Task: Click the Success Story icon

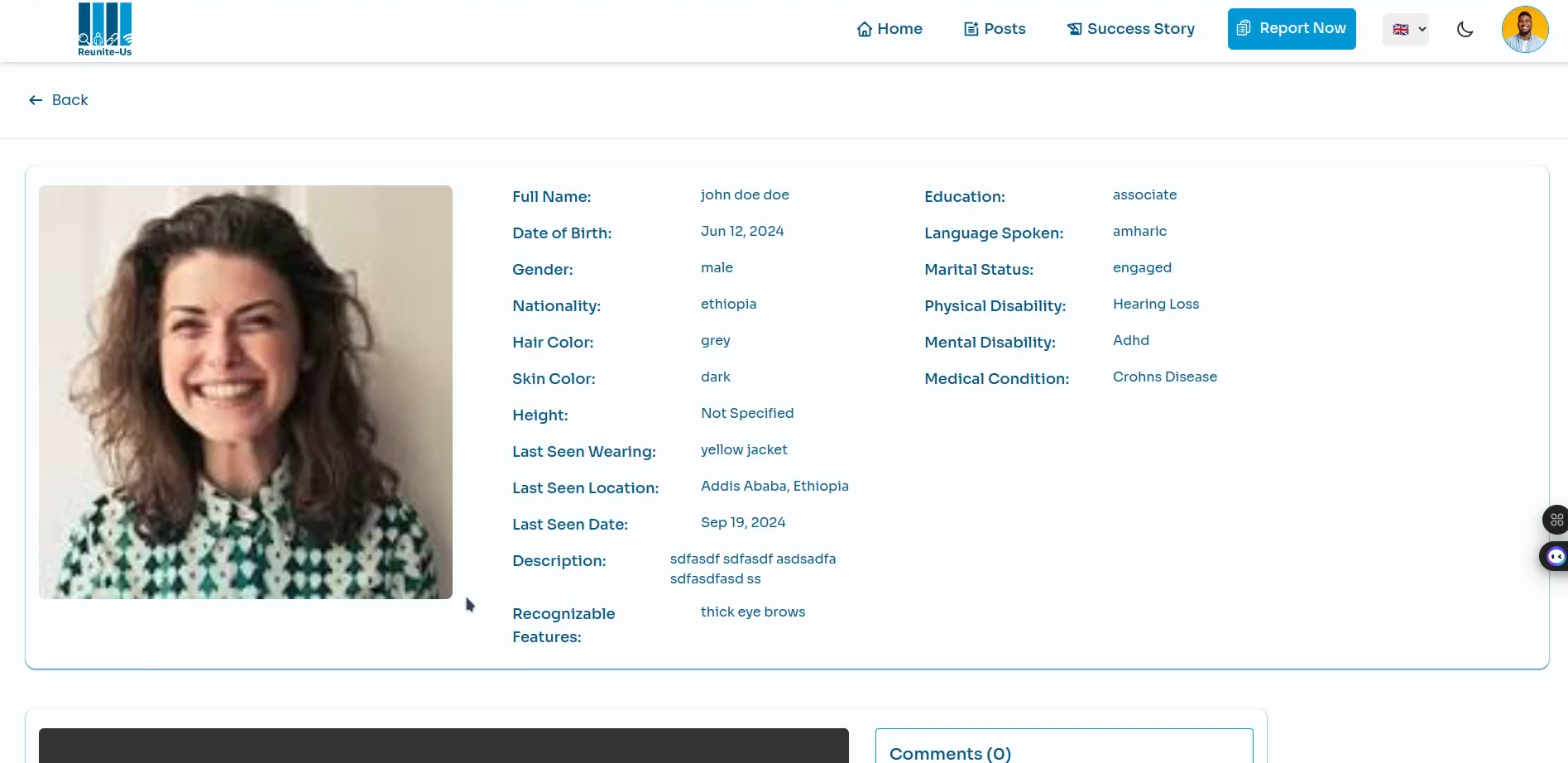Action: (x=1074, y=29)
